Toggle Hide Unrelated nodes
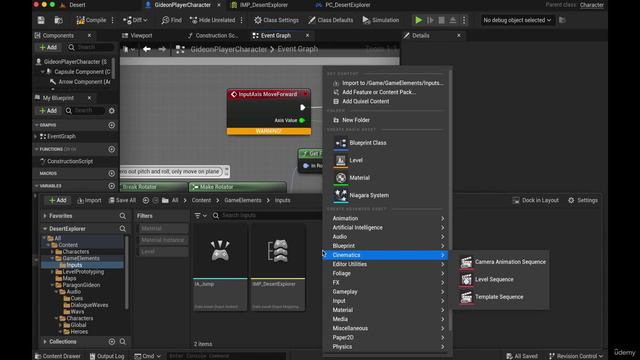The width and height of the screenshot is (640, 360). (212, 20)
